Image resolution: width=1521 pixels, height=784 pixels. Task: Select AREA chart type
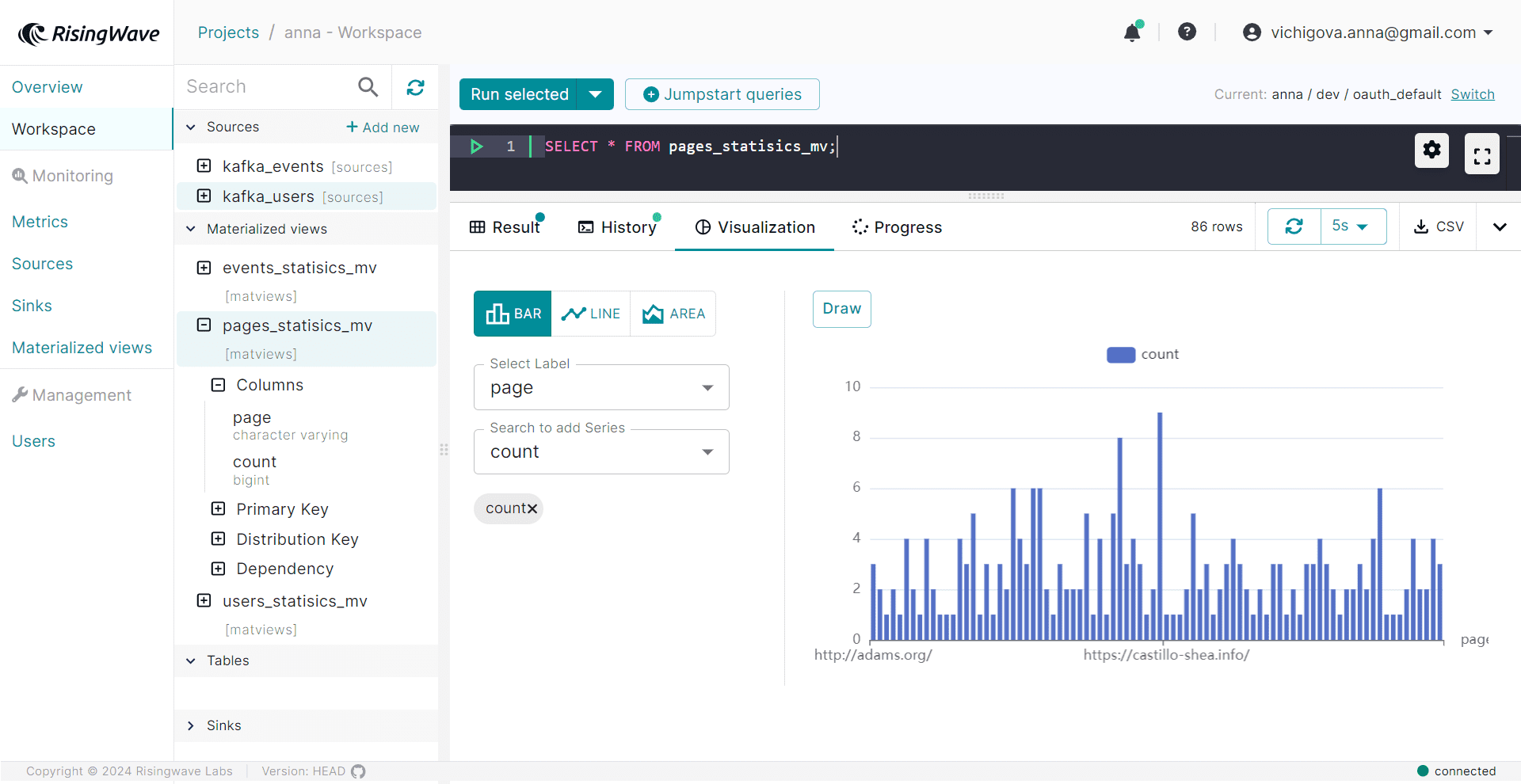[673, 314]
